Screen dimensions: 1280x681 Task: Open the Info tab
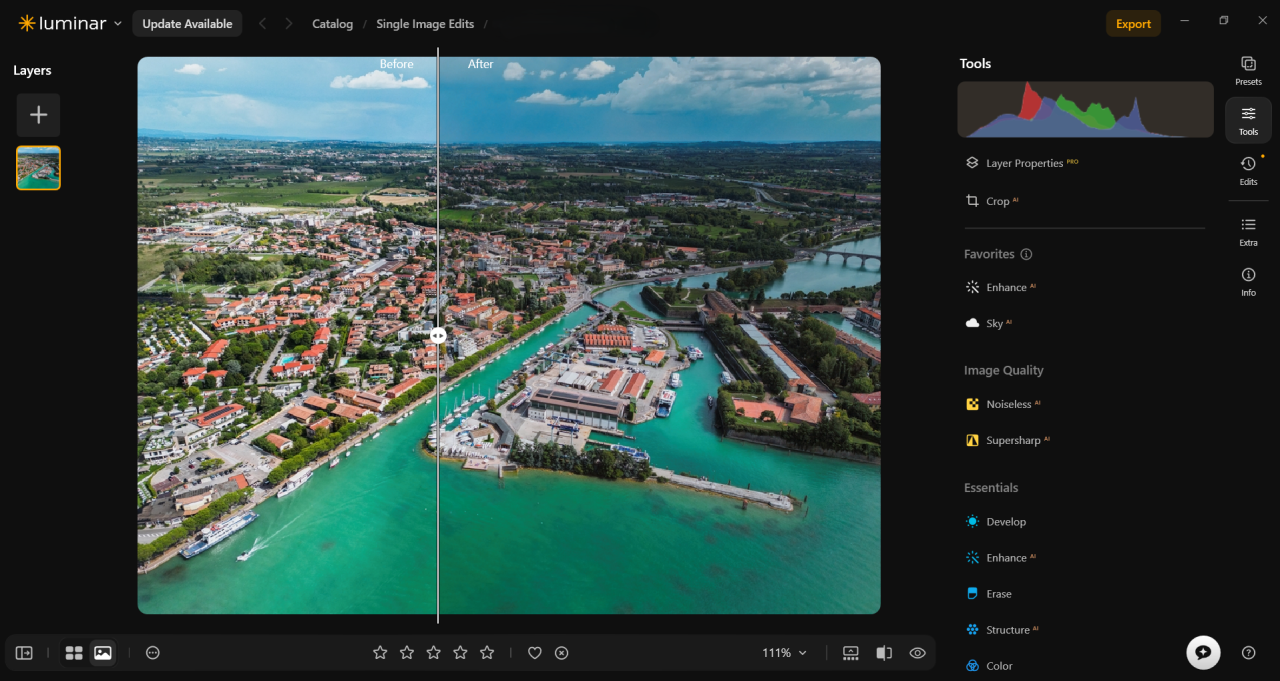point(1248,281)
